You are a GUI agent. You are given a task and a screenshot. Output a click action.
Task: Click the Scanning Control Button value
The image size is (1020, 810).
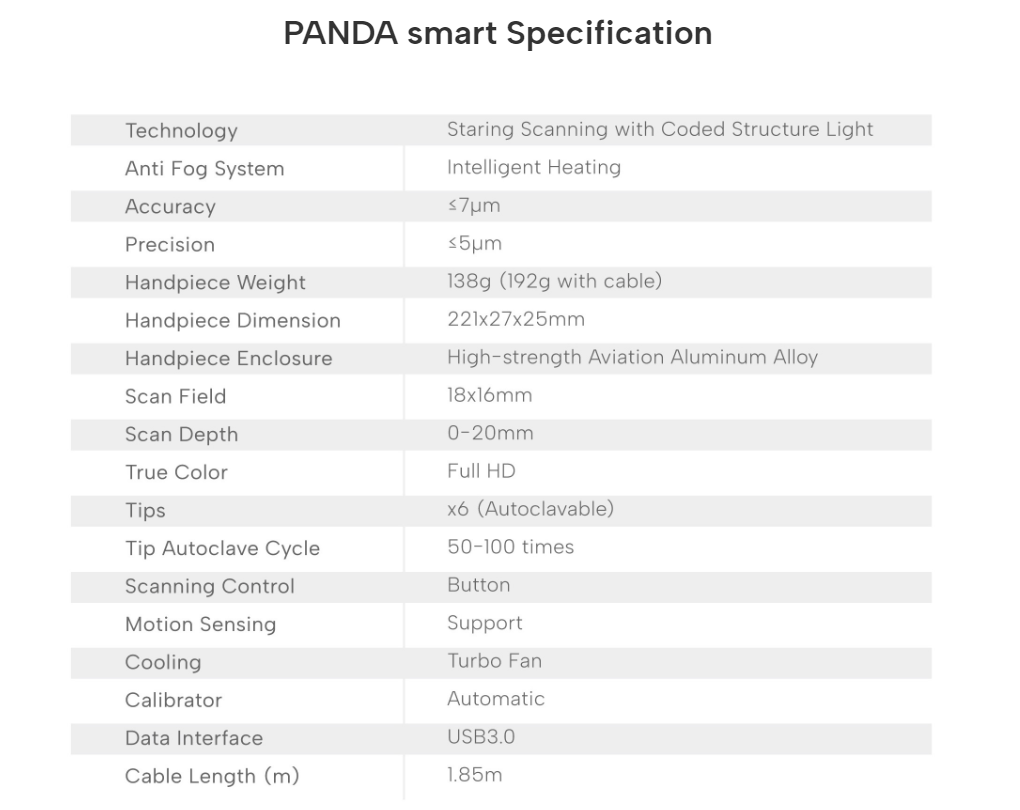(478, 586)
